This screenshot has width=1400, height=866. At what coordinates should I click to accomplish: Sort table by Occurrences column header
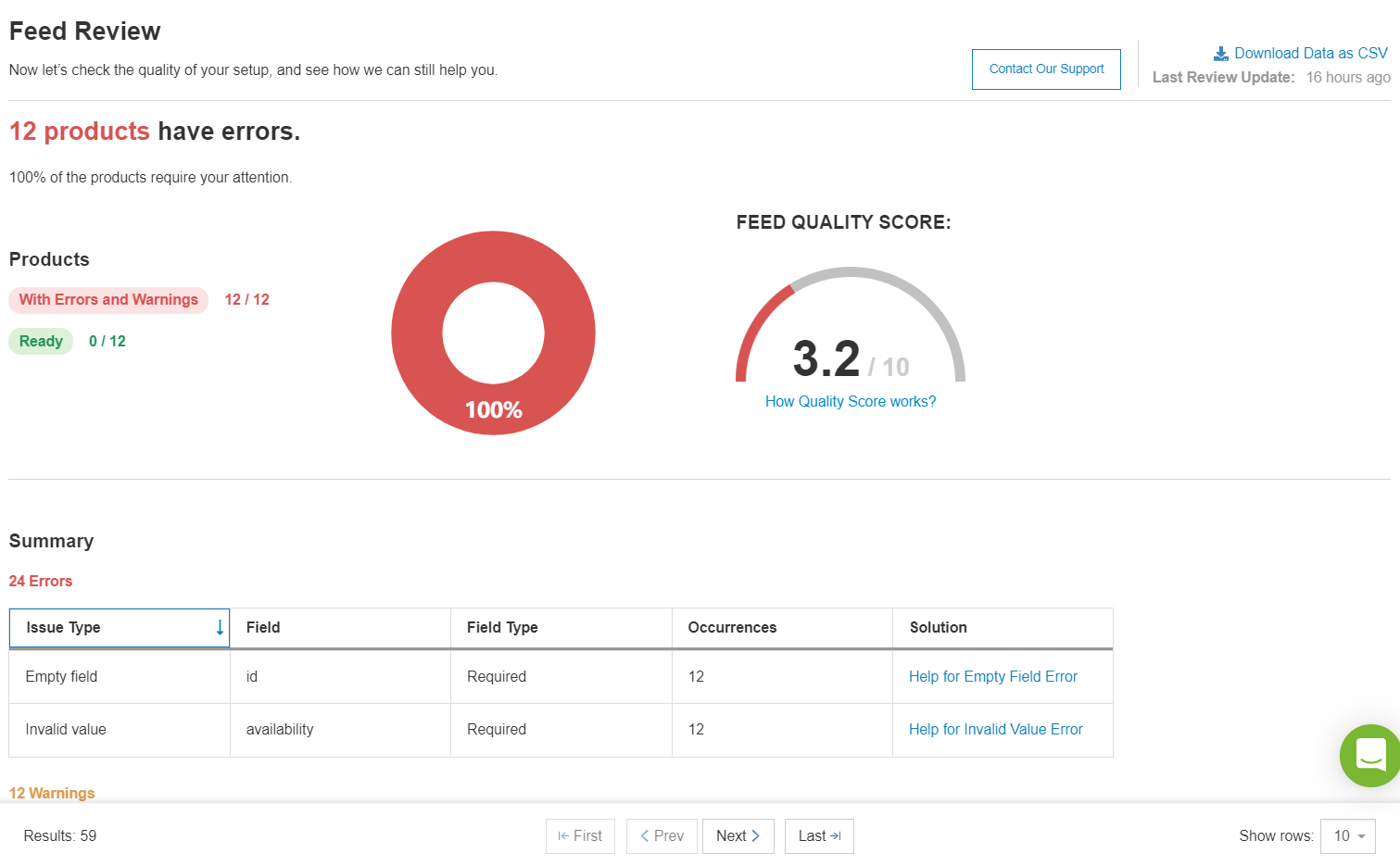[732, 628]
